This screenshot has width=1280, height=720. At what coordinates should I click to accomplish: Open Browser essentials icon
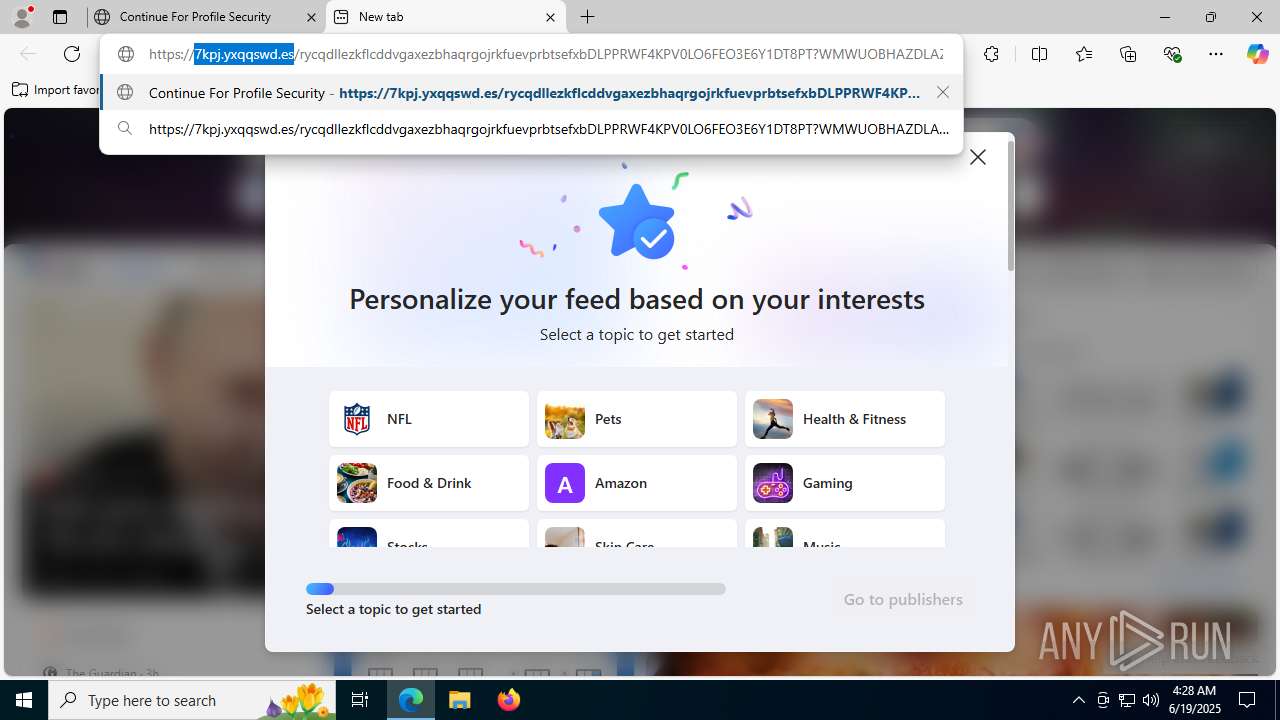(x=1172, y=54)
